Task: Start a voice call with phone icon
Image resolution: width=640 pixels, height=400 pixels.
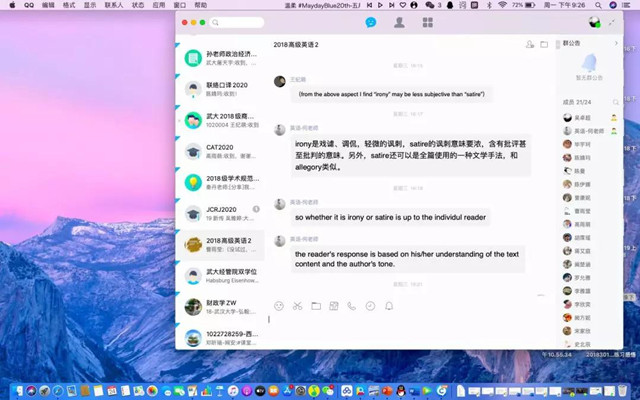Action: click(352, 305)
